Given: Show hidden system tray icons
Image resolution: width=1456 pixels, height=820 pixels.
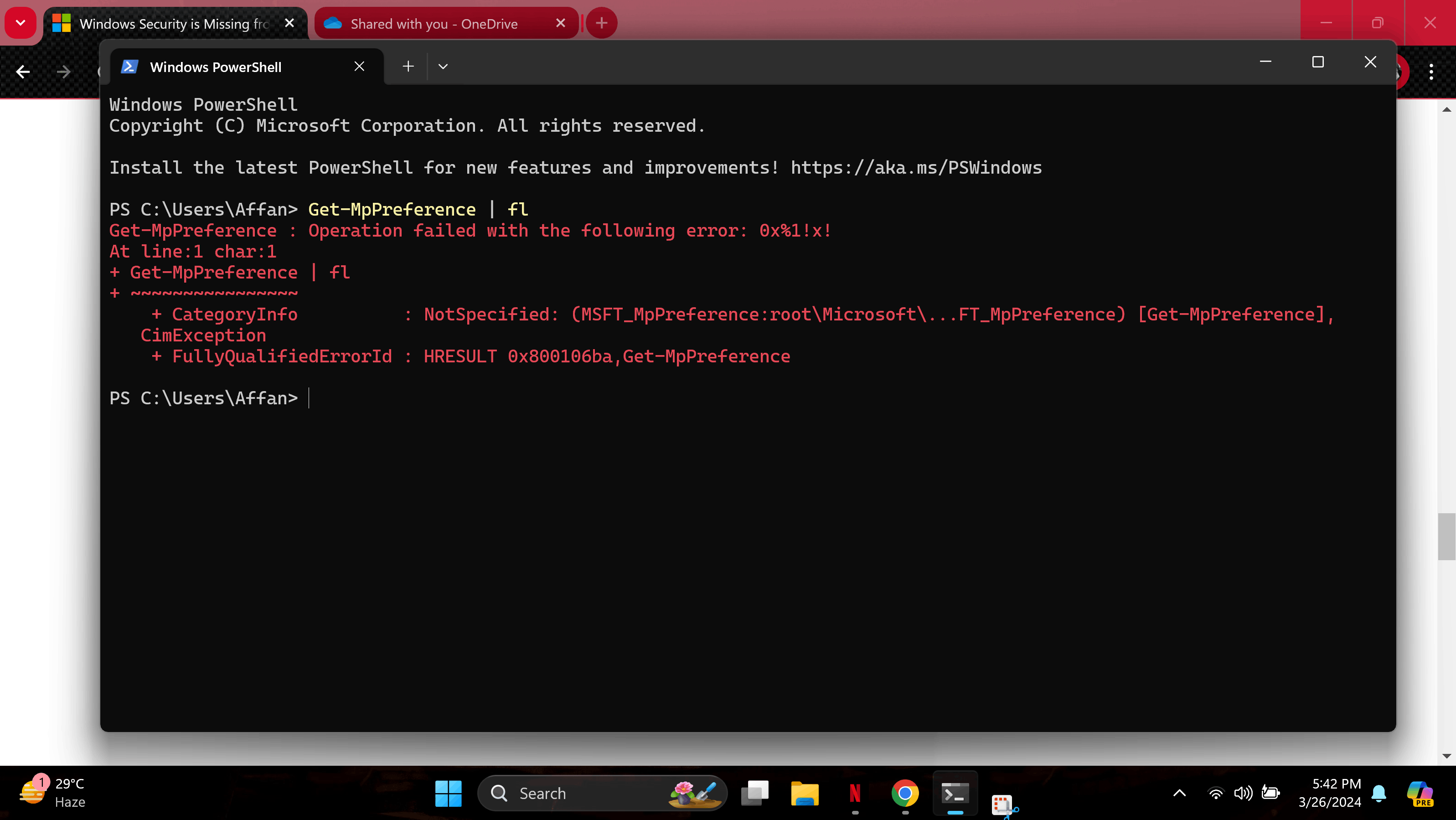Looking at the screenshot, I should [x=1179, y=794].
